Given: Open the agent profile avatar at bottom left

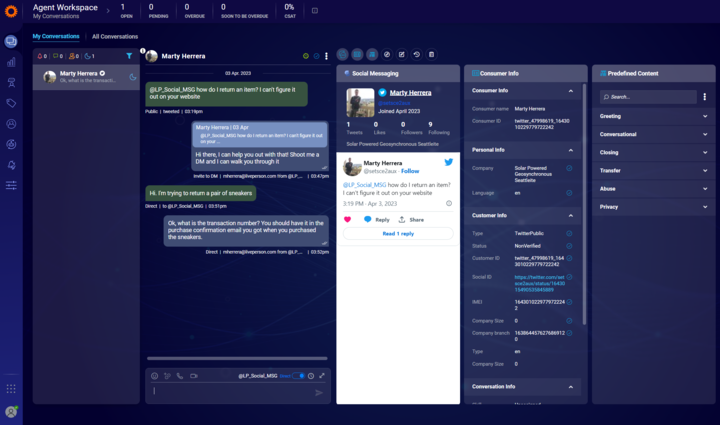Looking at the screenshot, I should [11, 412].
